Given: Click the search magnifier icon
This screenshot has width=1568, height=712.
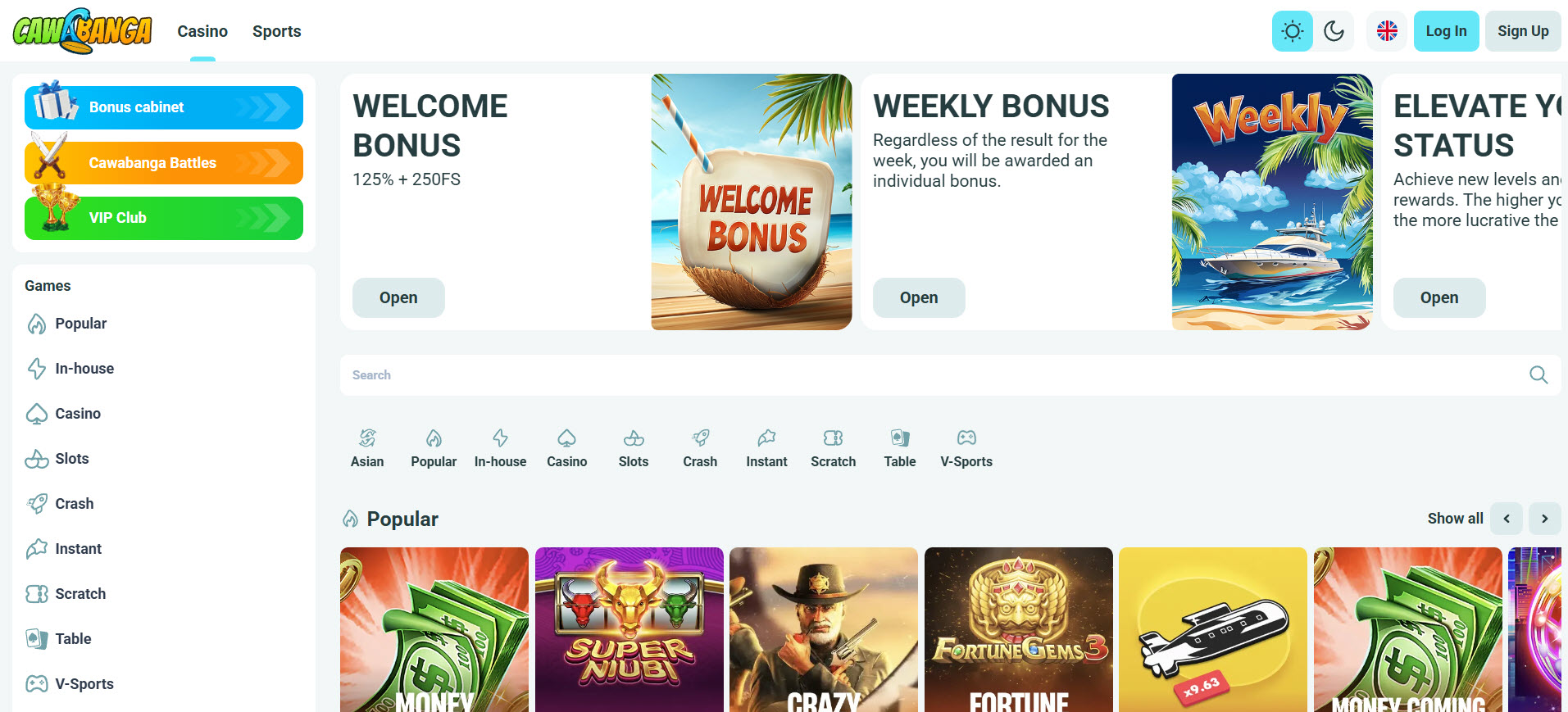Looking at the screenshot, I should pos(1538,374).
